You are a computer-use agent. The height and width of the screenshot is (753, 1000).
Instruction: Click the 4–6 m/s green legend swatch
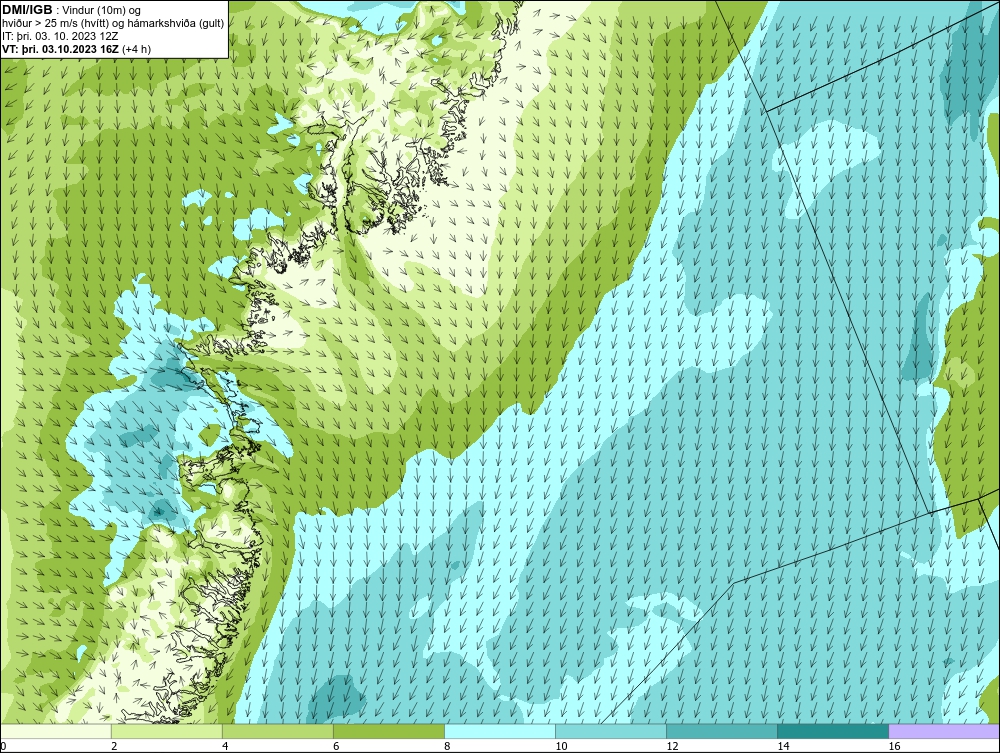tap(277, 731)
